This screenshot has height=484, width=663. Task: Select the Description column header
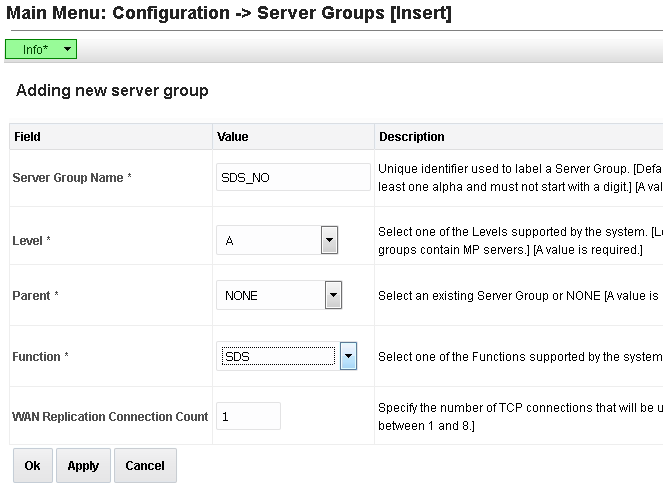point(411,136)
